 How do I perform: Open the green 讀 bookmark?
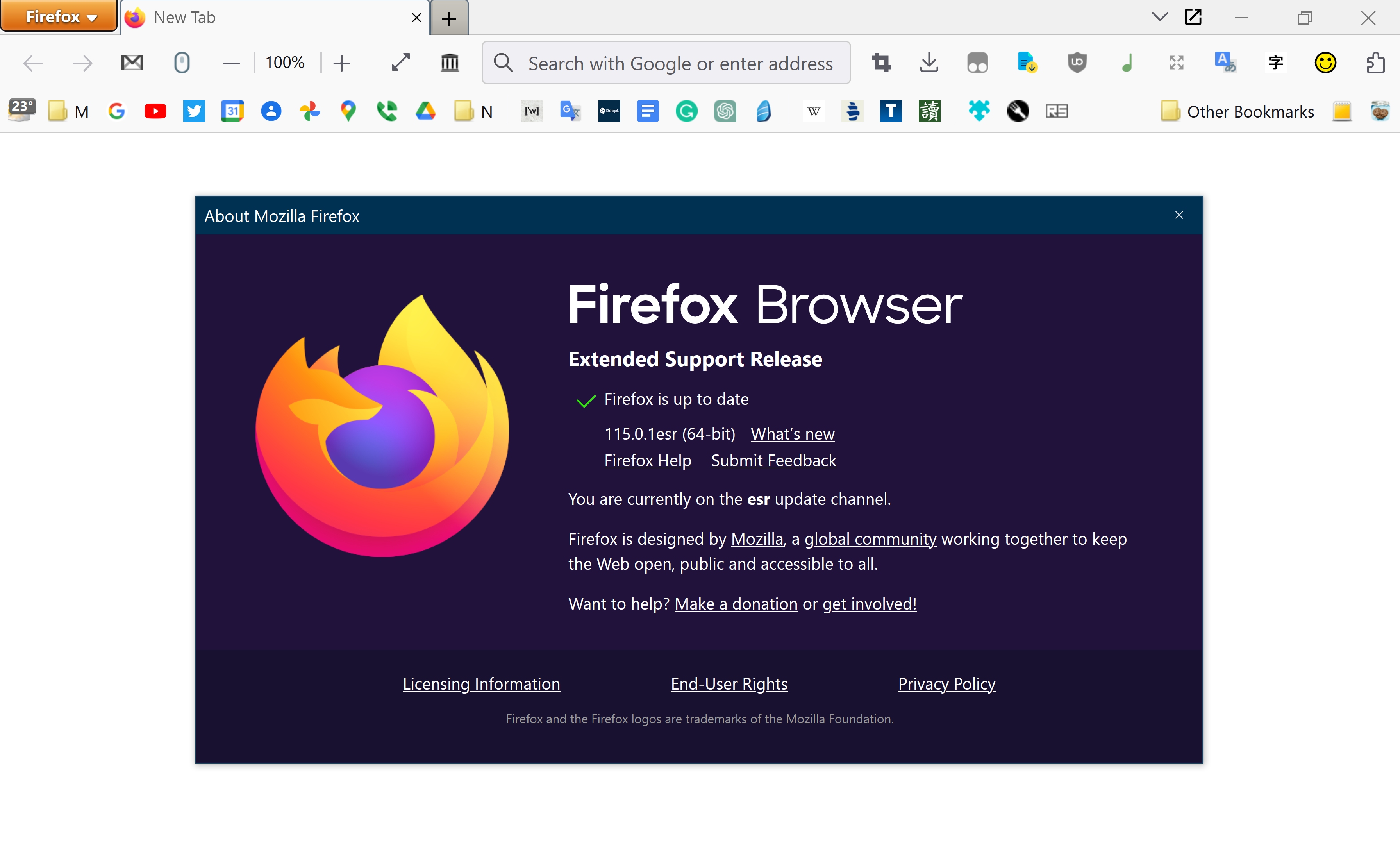(930, 111)
